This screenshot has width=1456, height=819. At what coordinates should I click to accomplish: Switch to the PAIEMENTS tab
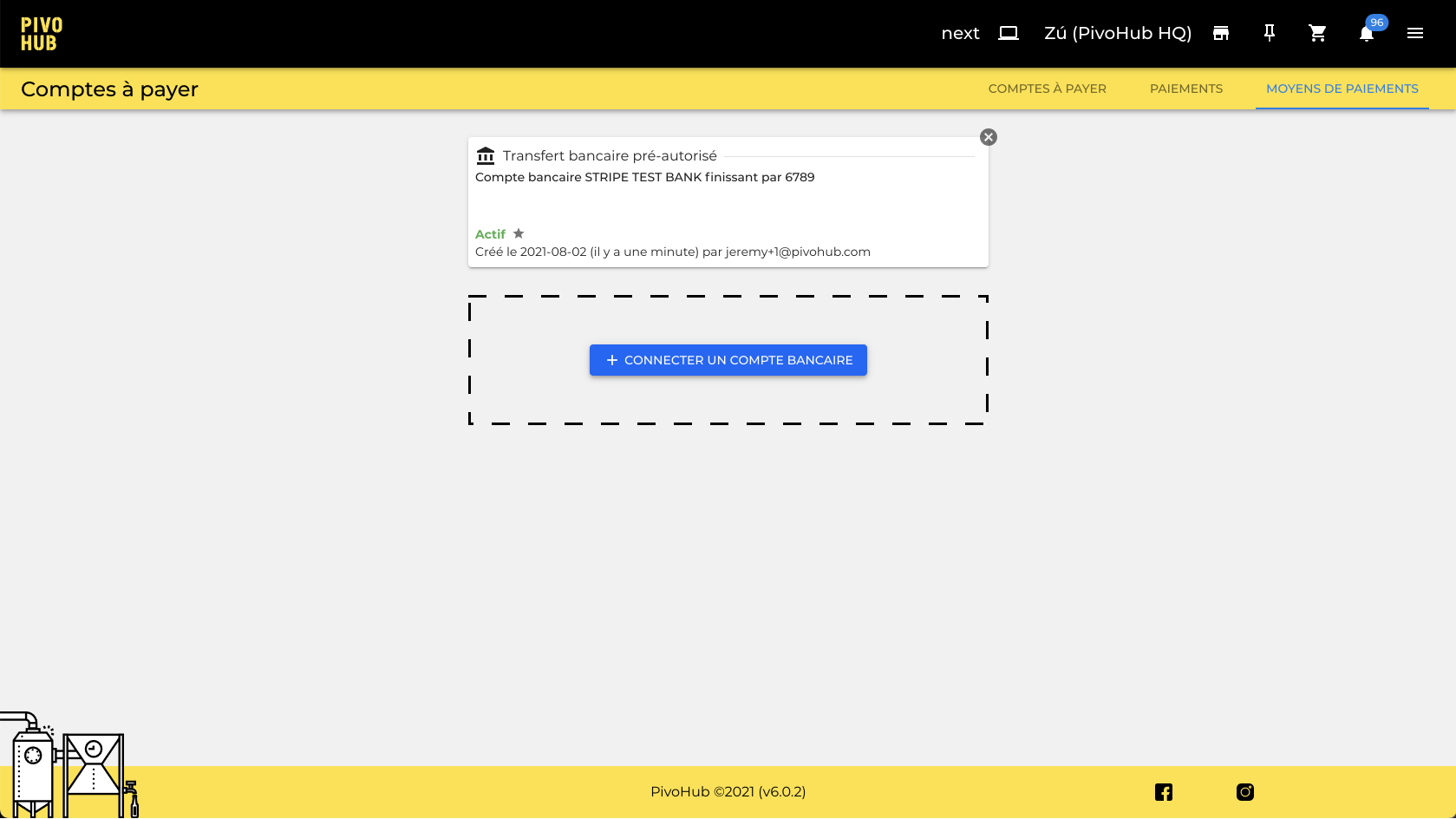[x=1186, y=88]
